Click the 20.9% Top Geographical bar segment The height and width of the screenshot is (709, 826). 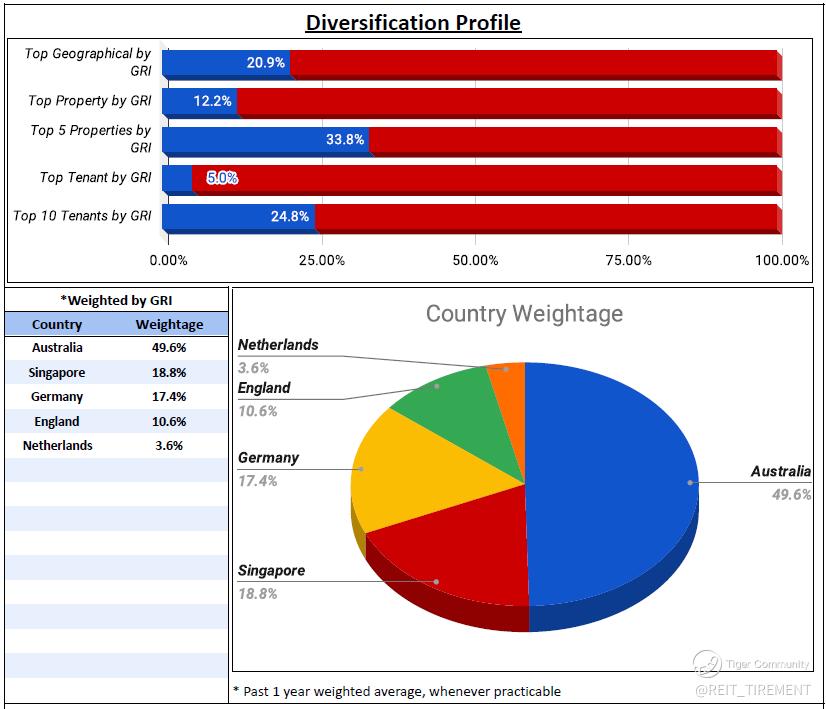[x=226, y=63]
